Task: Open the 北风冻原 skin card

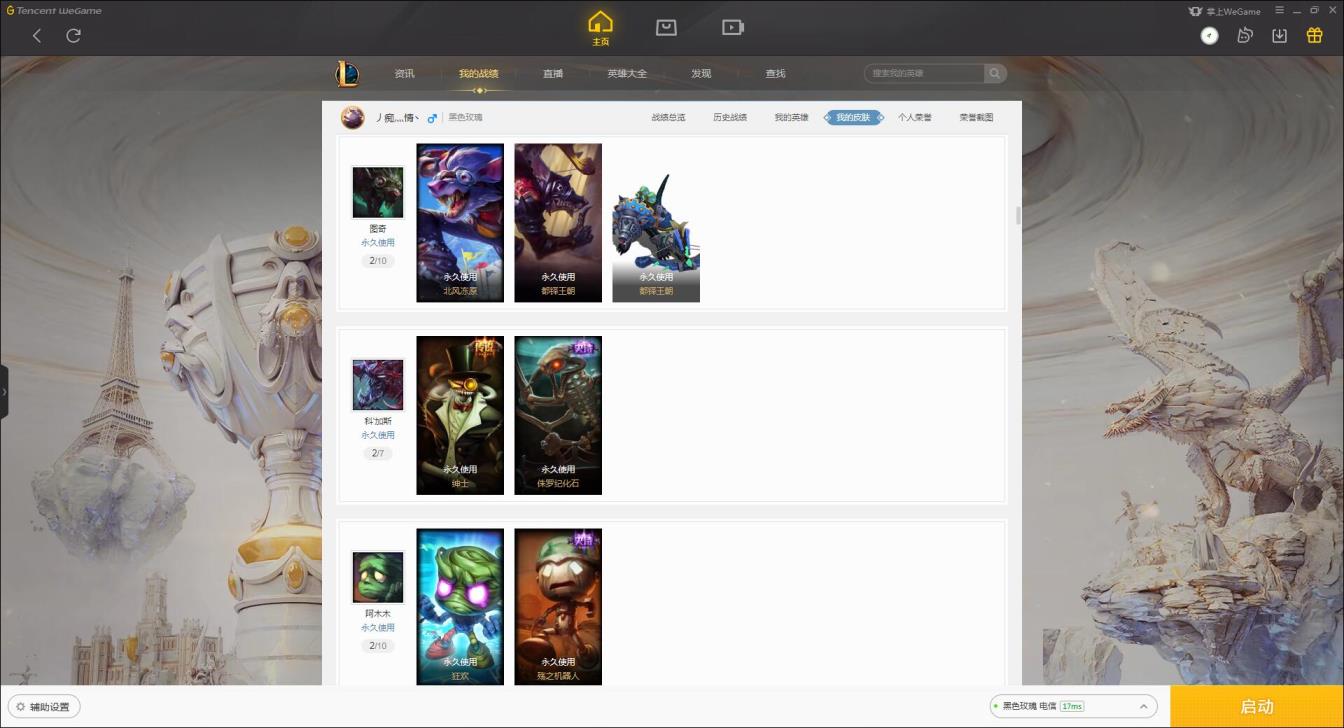Action: (x=460, y=223)
